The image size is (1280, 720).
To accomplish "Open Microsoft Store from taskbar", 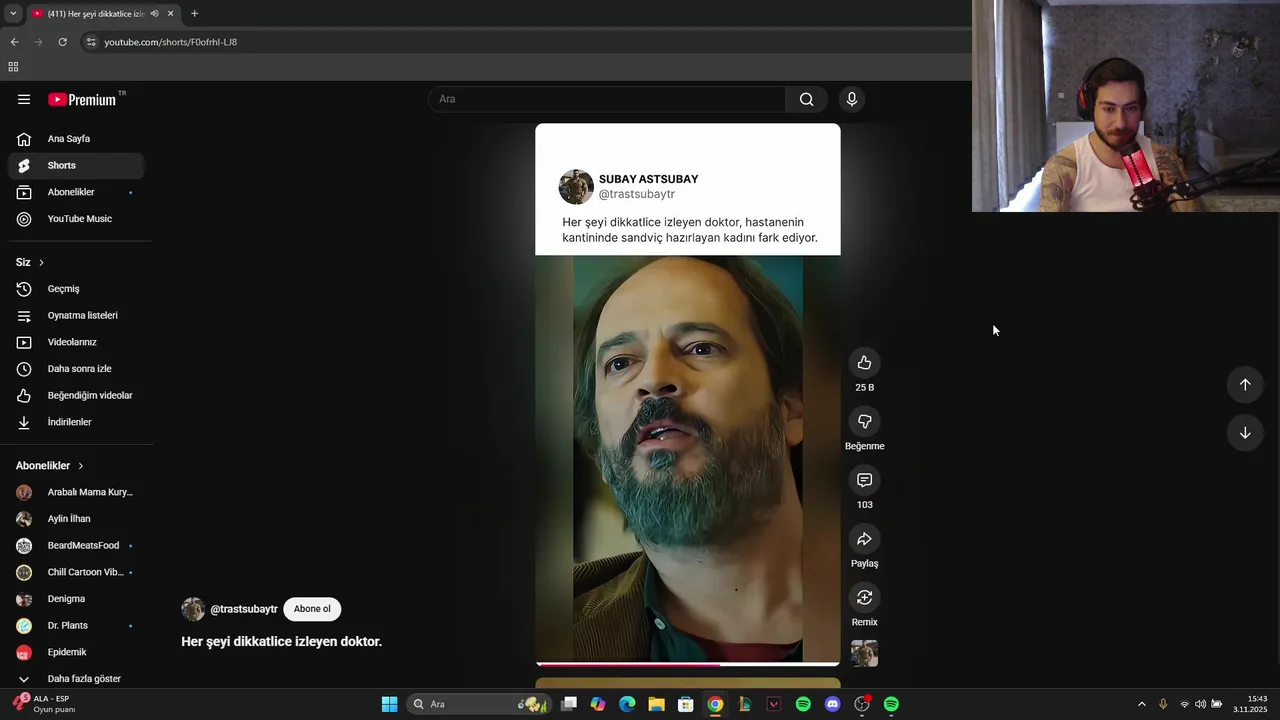I will pyautogui.click(x=685, y=704).
